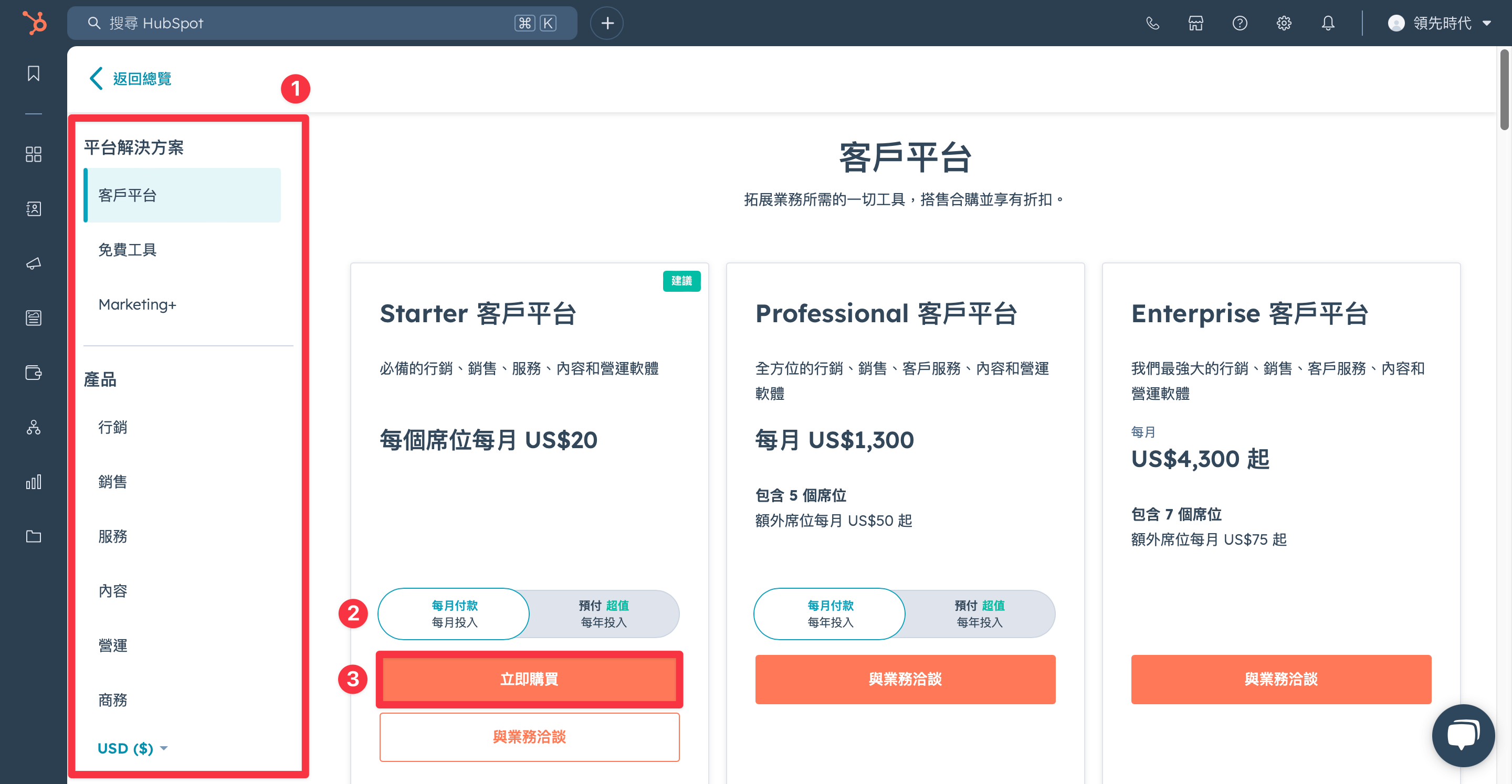The height and width of the screenshot is (784, 1512).
Task: Click the 包含 7 個席位 text
Action: coord(1176,514)
